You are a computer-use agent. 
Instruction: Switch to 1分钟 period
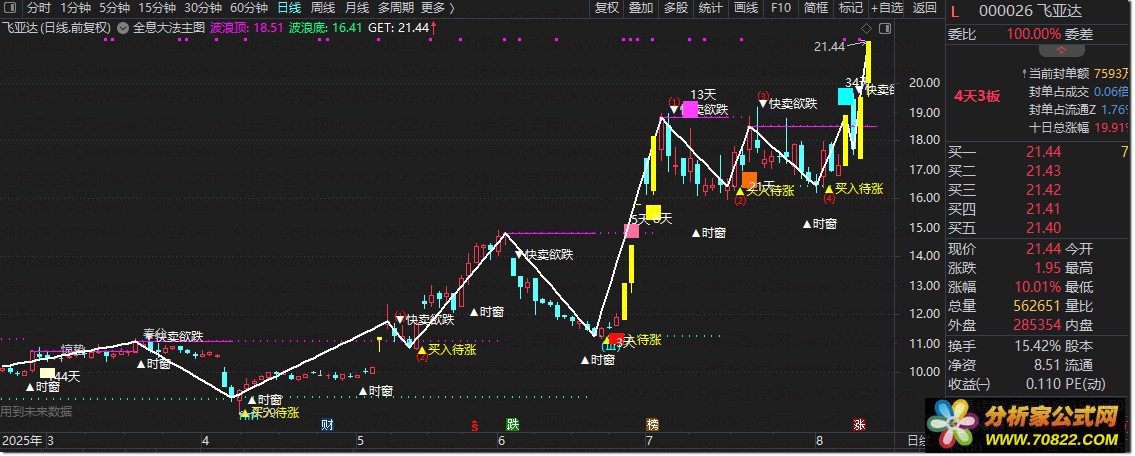[75, 8]
